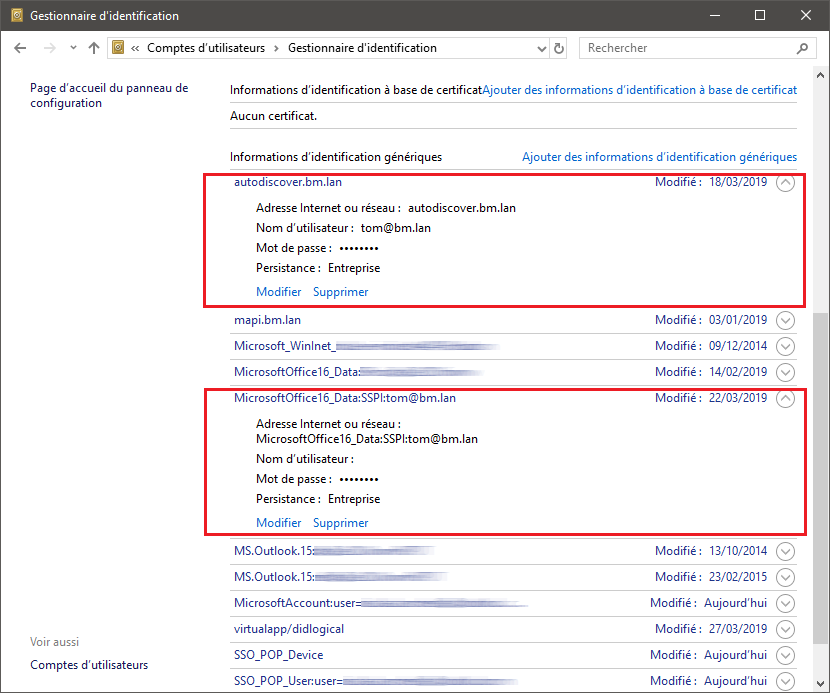Click Supprimer under MicrosoftOffice16_Data:SSPI entry

[340, 523]
